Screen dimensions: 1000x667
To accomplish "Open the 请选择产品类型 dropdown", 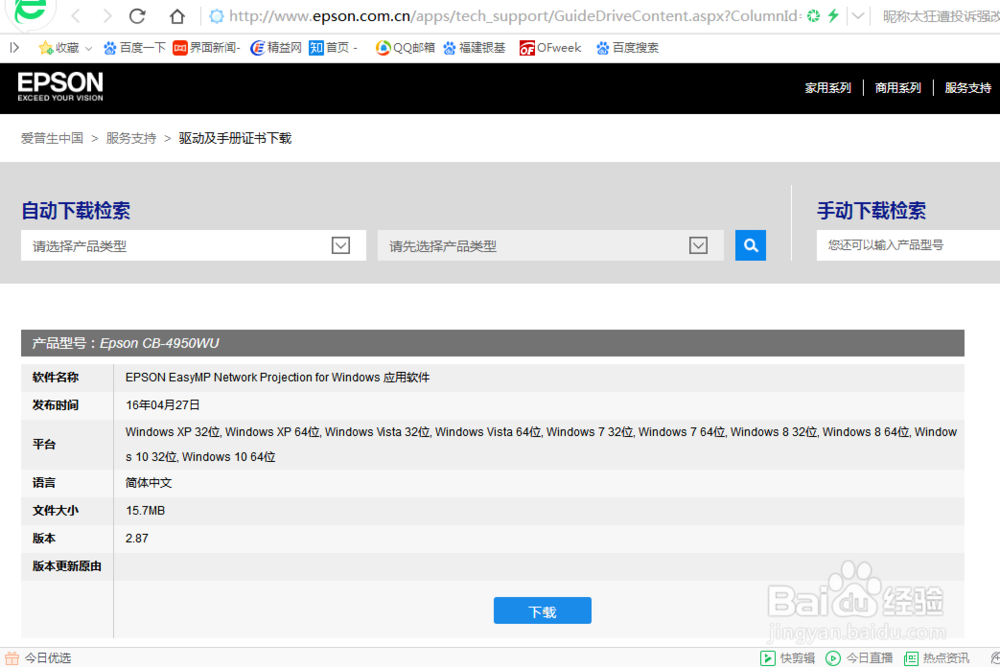I will tap(193, 246).
